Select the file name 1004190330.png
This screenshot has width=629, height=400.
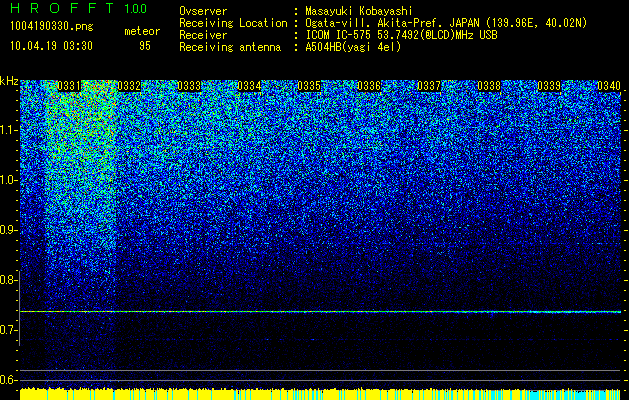[x=52, y=26]
